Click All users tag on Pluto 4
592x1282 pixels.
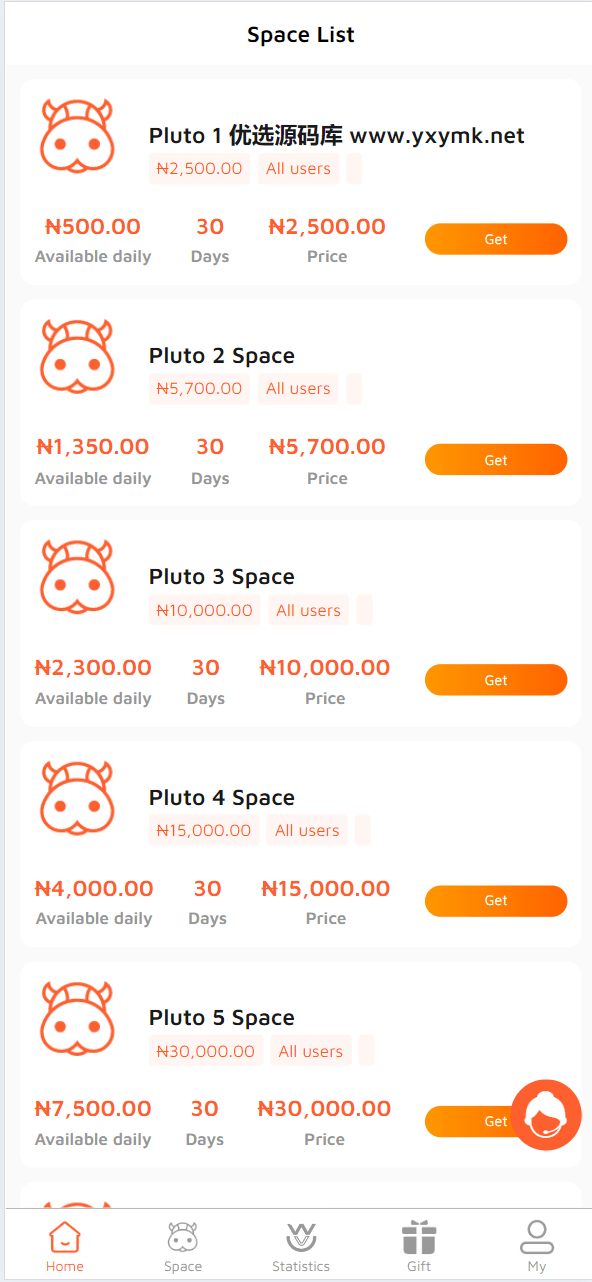point(307,831)
